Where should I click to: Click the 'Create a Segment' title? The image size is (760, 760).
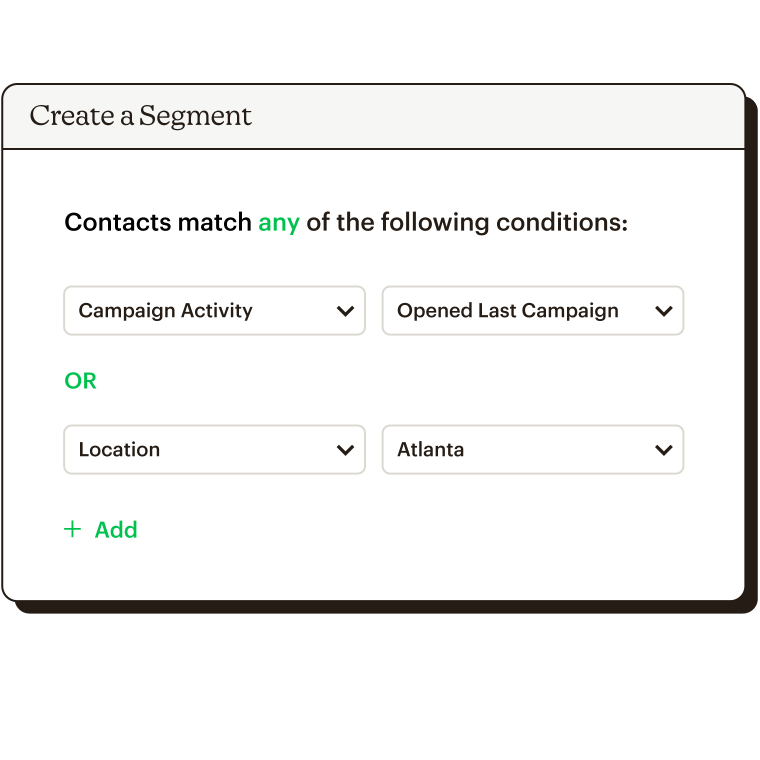pos(141,117)
